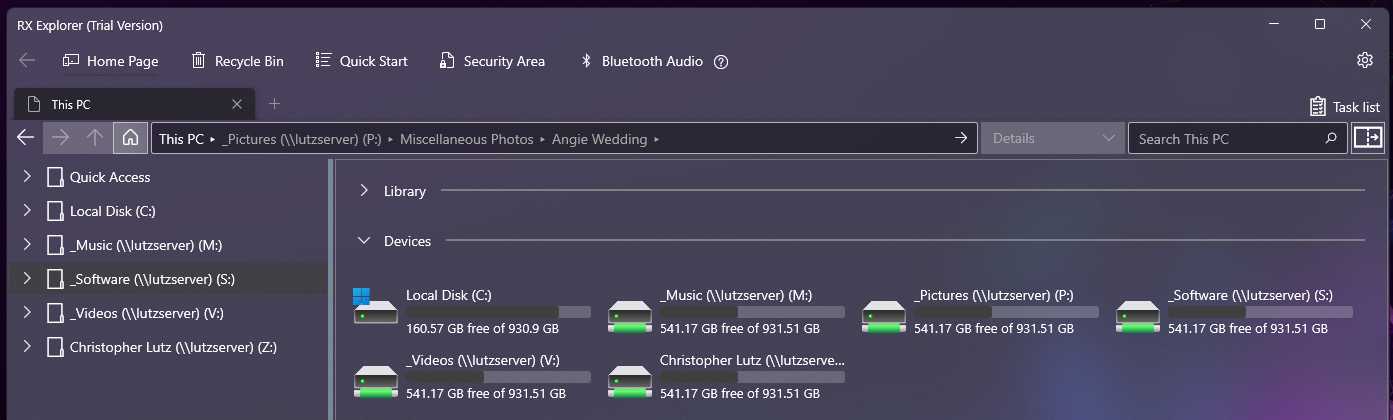Click Local Disk (C:) capacity bar

[x=498, y=312]
